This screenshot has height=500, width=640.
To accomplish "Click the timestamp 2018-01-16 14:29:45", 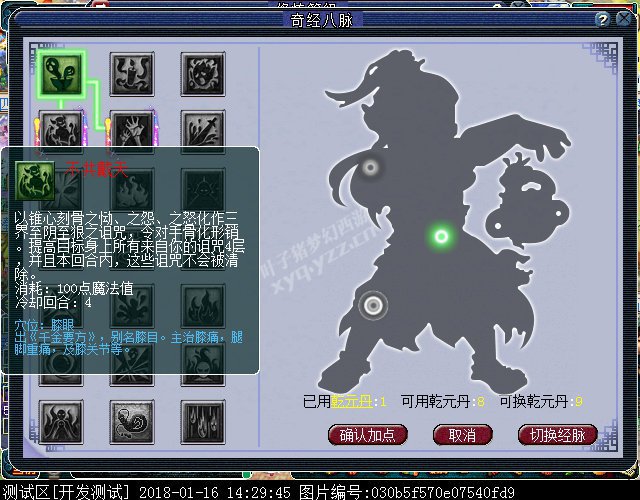I will (215, 492).
